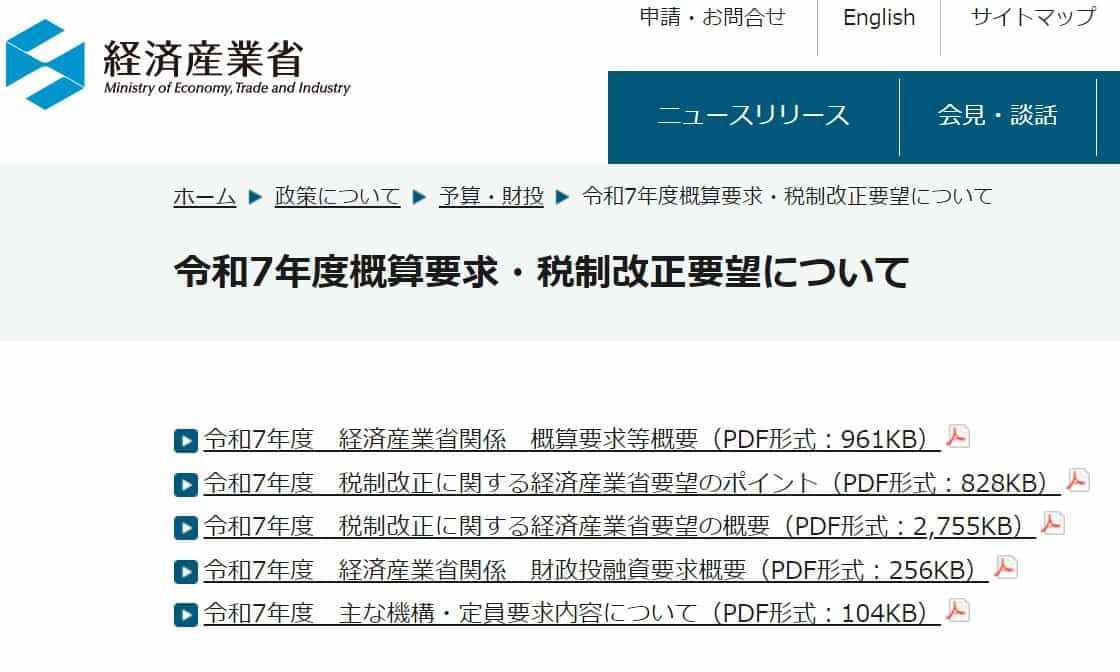Click the page heading 令和7年度概算要求・税制改正要望について
1120x672 pixels.
coord(541,272)
